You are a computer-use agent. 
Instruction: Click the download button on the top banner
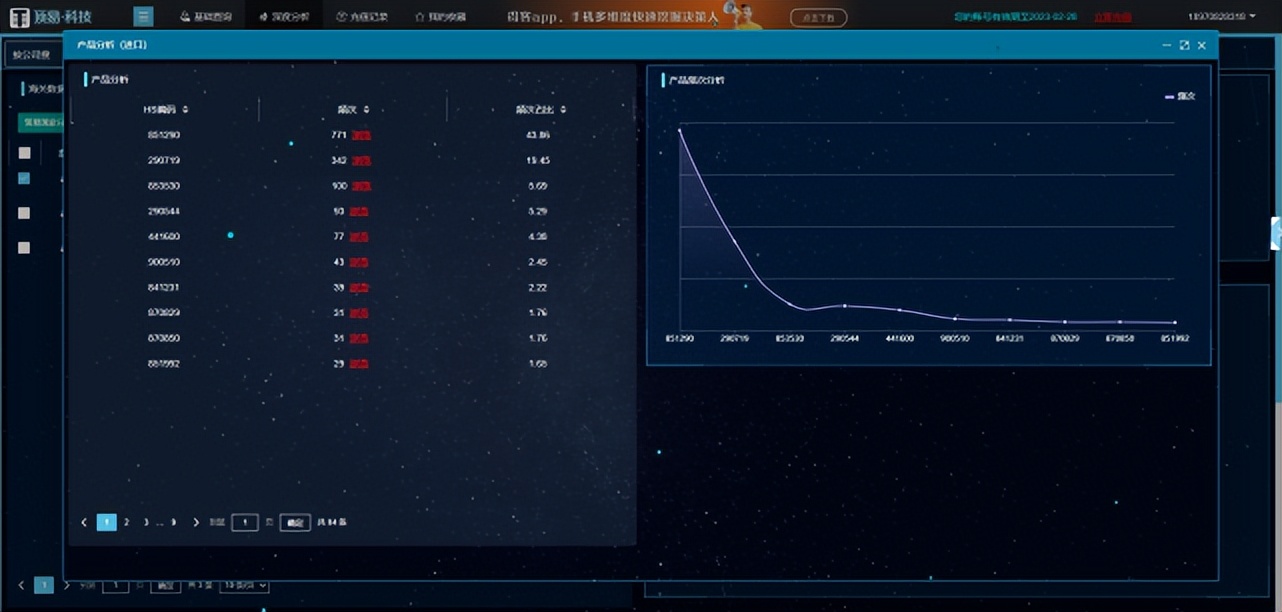click(x=818, y=18)
